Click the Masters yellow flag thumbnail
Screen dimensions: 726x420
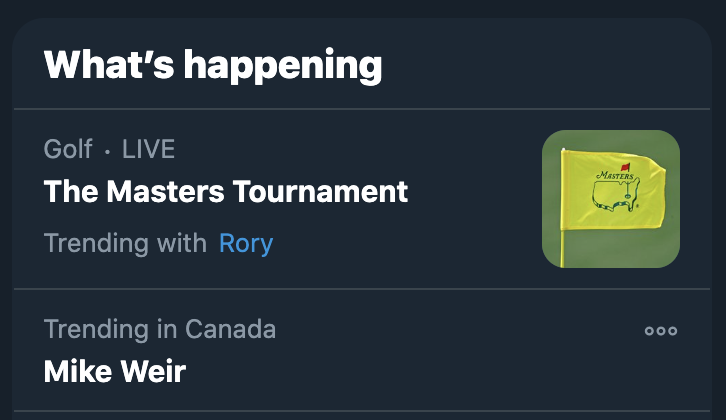tap(611, 199)
